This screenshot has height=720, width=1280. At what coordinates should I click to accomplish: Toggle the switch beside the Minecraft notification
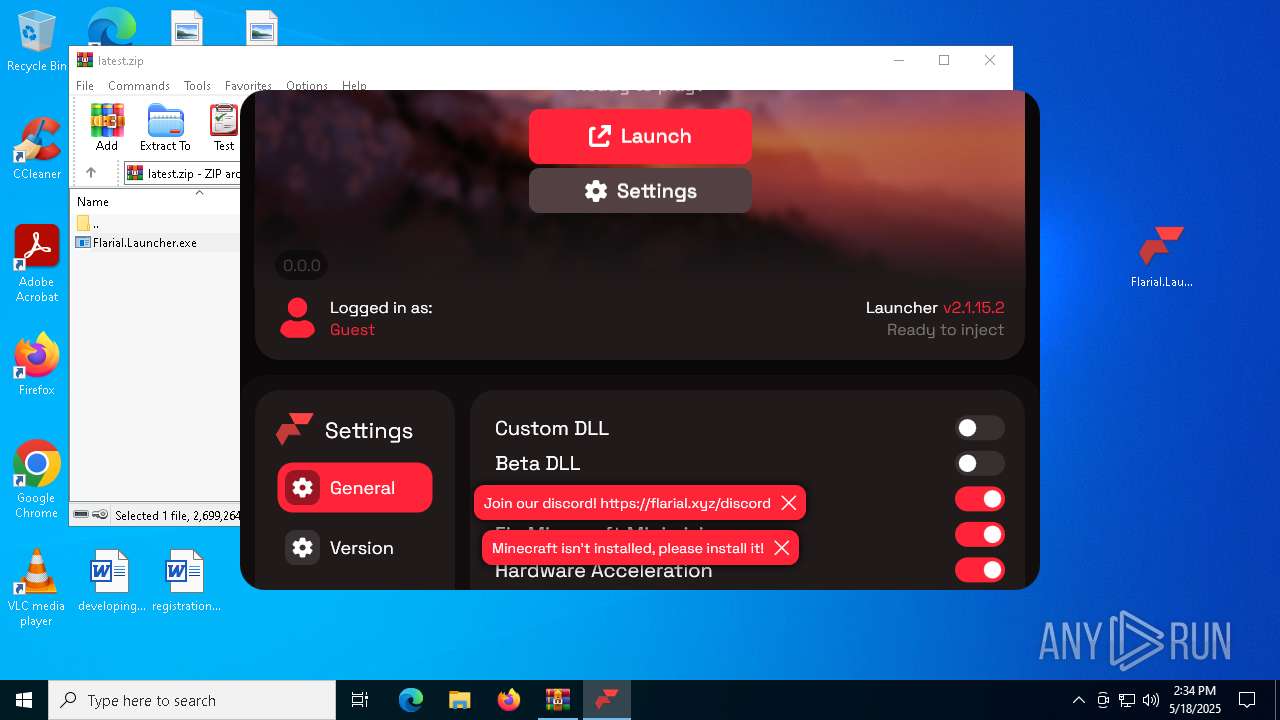point(979,534)
